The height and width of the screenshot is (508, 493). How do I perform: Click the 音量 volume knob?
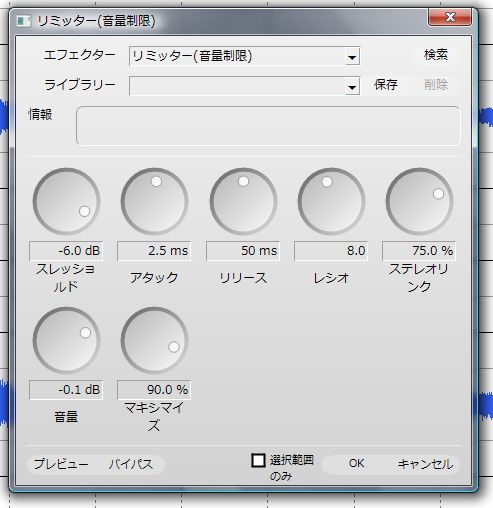point(66,340)
